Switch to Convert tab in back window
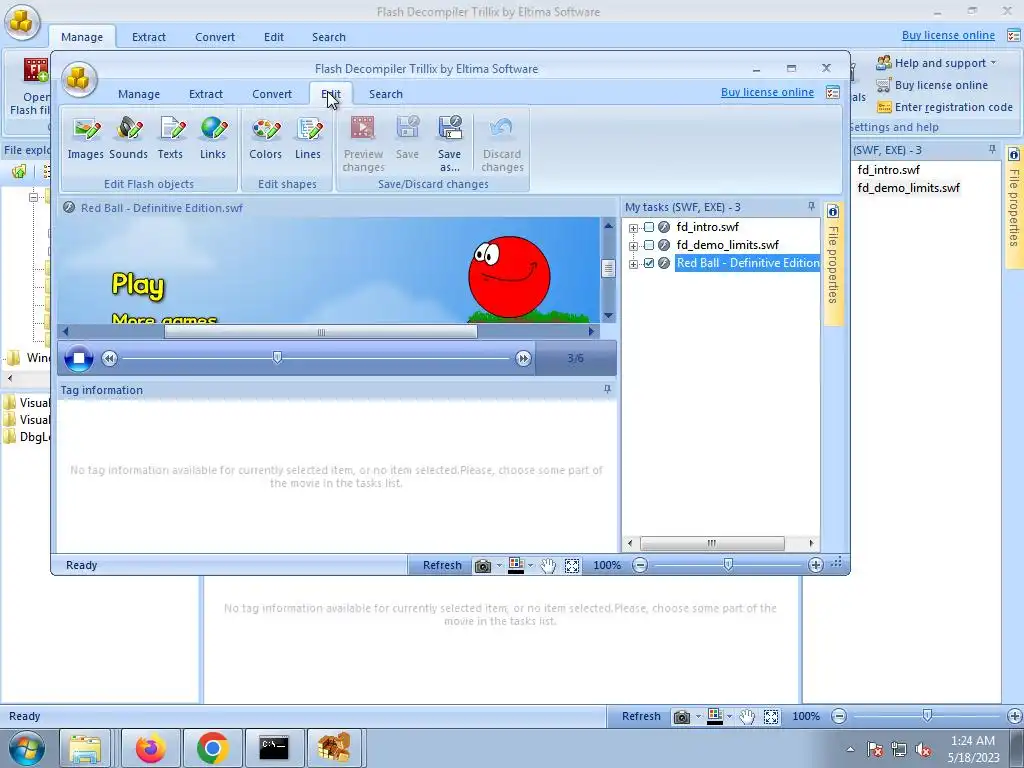Viewport: 1024px width, 768px height. coord(215,37)
